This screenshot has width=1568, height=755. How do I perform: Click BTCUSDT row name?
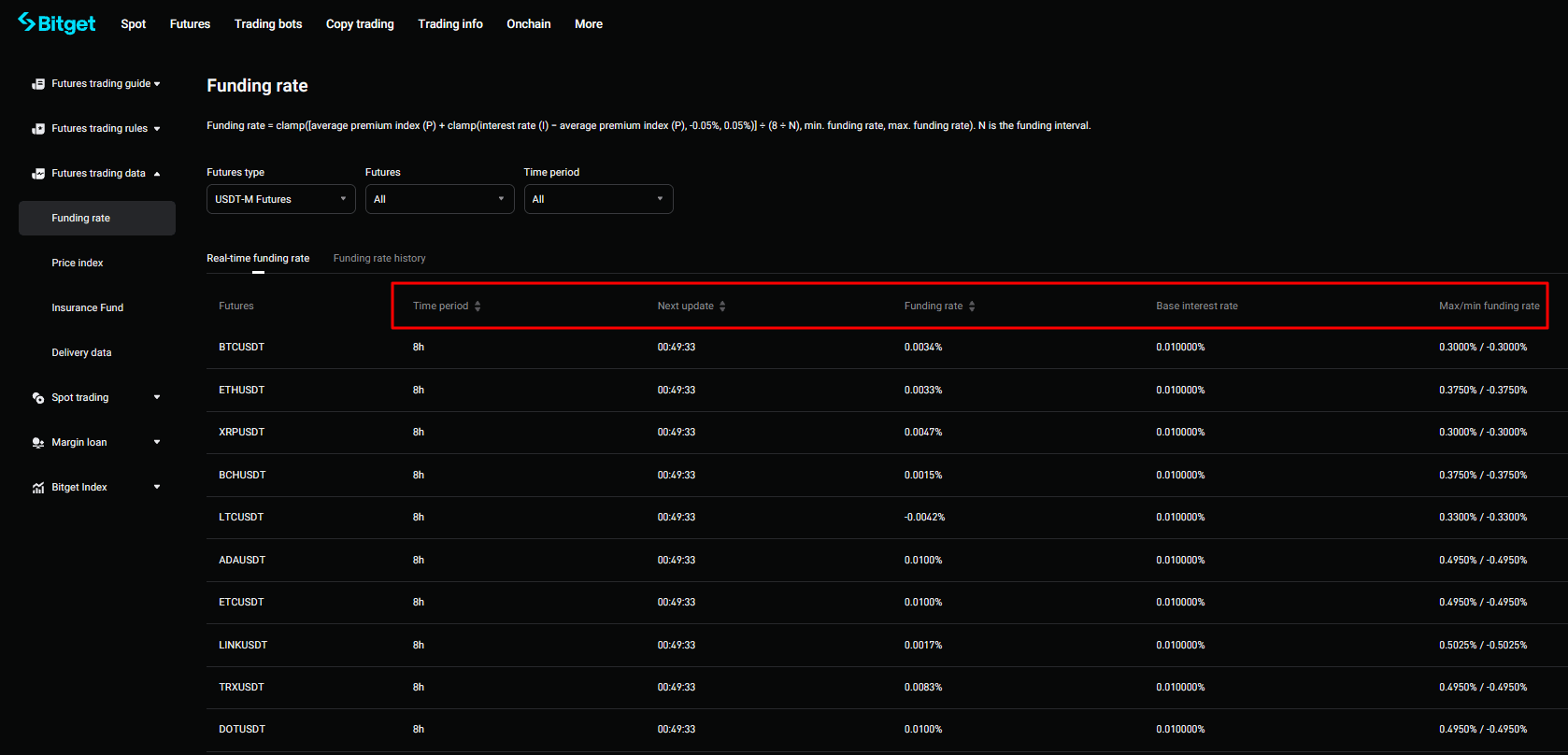pyautogui.click(x=242, y=348)
